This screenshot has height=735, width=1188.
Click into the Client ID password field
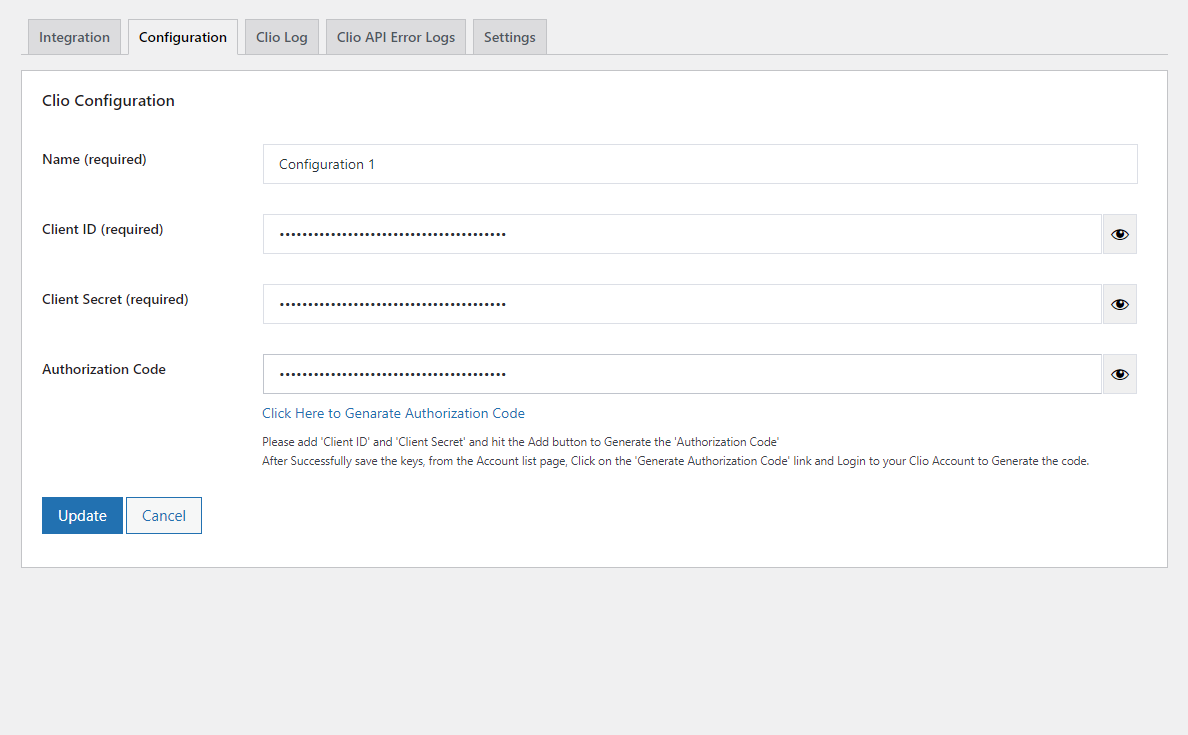pos(682,234)
